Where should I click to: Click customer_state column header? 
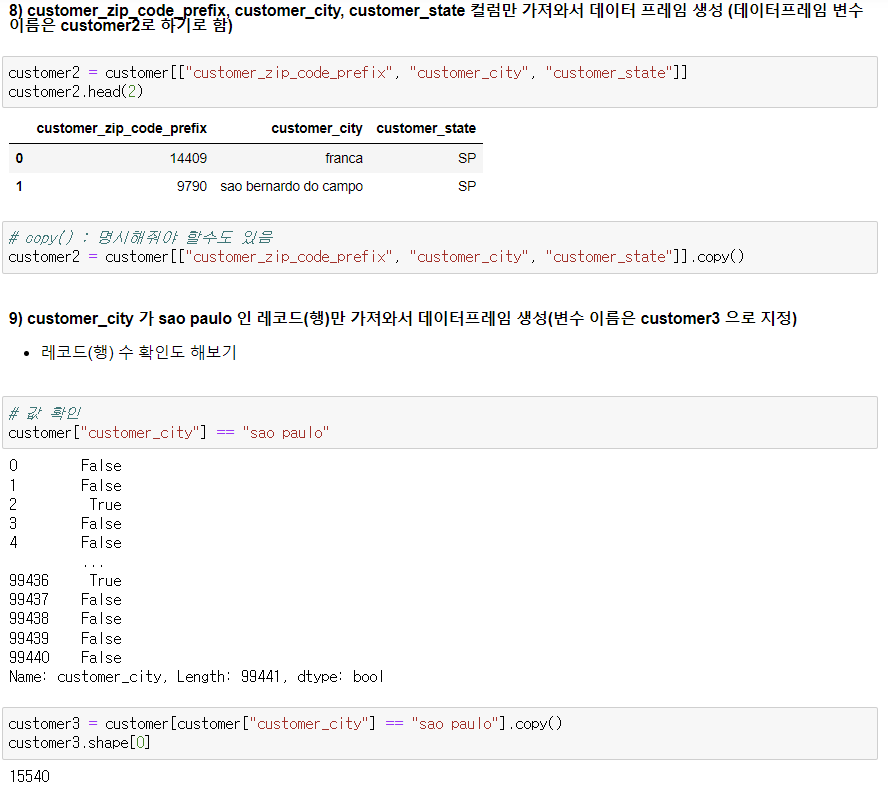coord(426,129)
